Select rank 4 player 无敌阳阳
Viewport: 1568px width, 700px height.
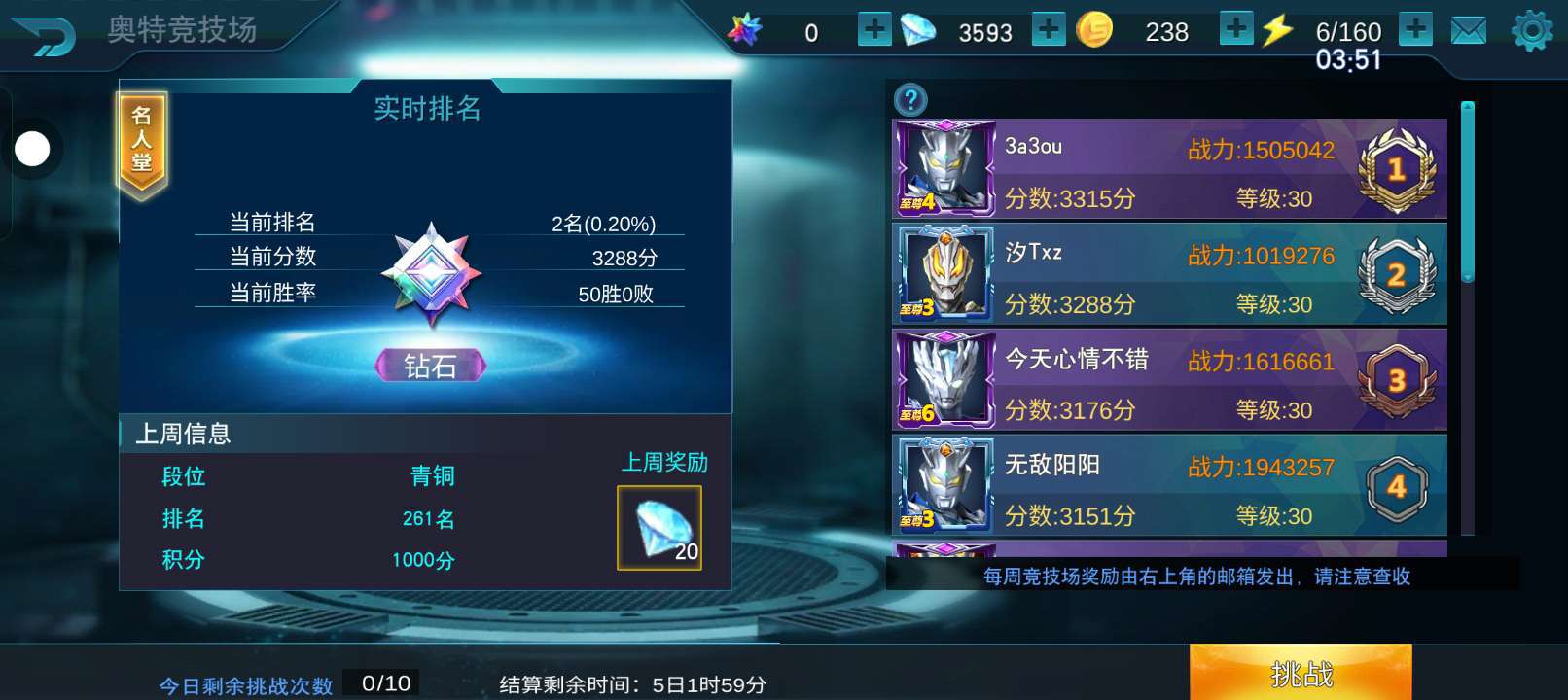(x=1169, y=486)
